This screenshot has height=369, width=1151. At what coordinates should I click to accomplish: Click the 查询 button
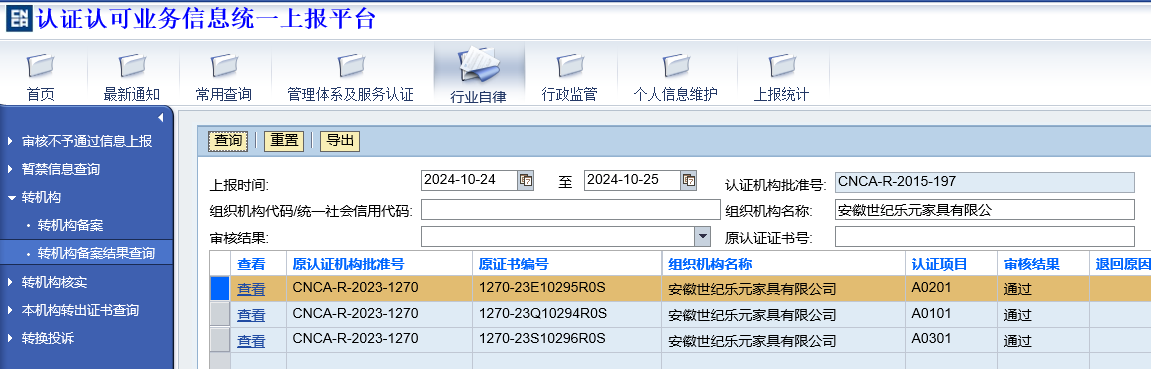point(228,141)
